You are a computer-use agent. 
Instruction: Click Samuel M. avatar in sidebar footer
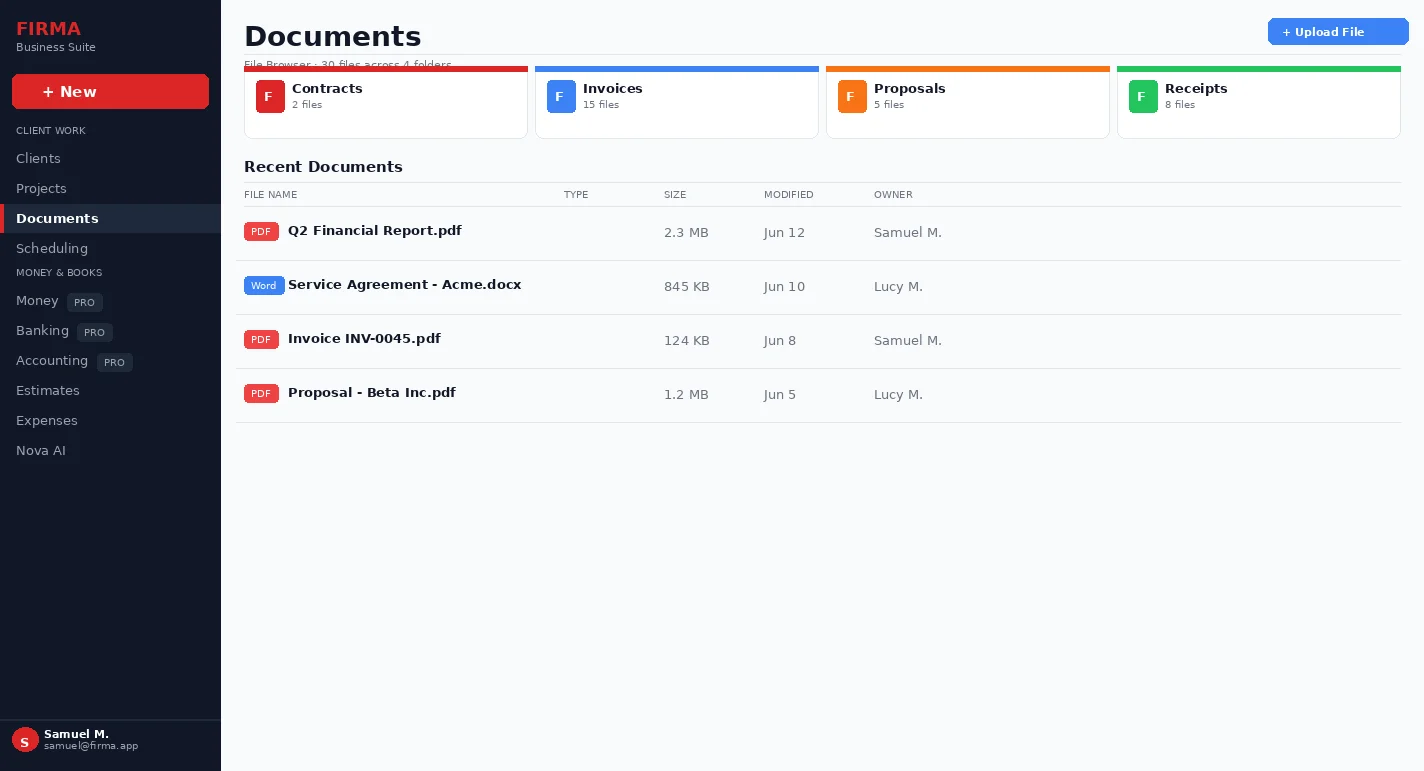point(25,740)
